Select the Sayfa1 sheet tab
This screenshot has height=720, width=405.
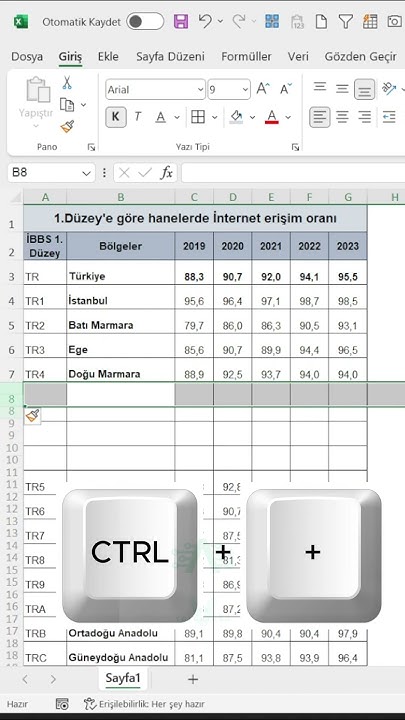[x=123, y=678]
